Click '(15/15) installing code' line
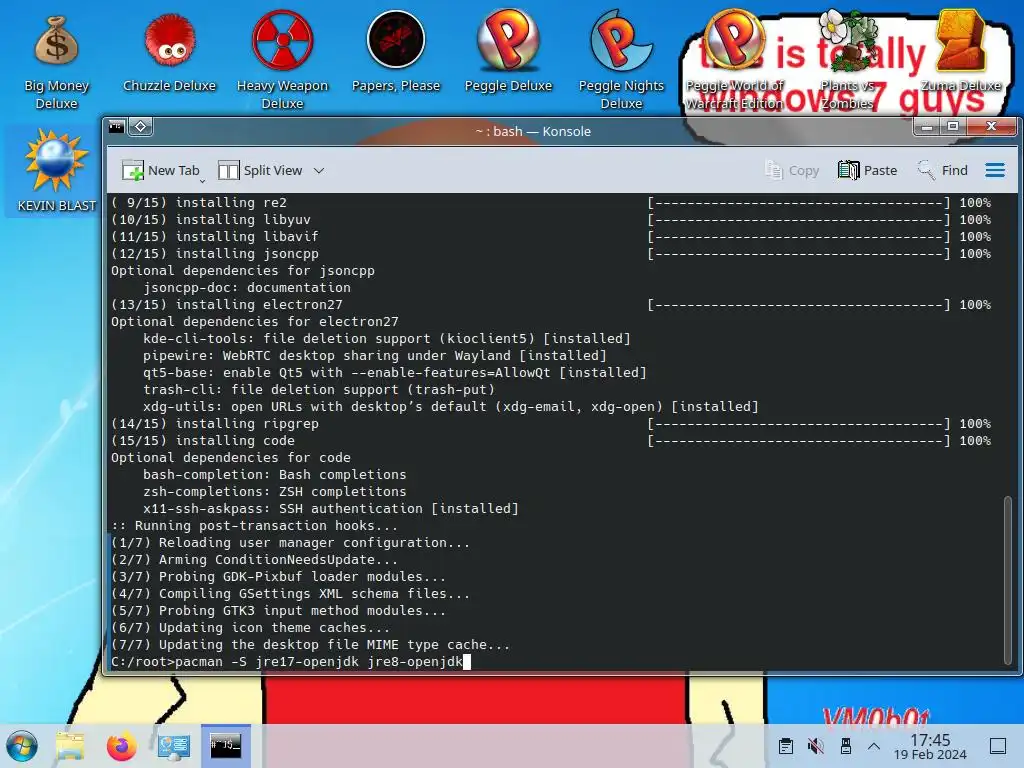 click(x=202, y=441)
